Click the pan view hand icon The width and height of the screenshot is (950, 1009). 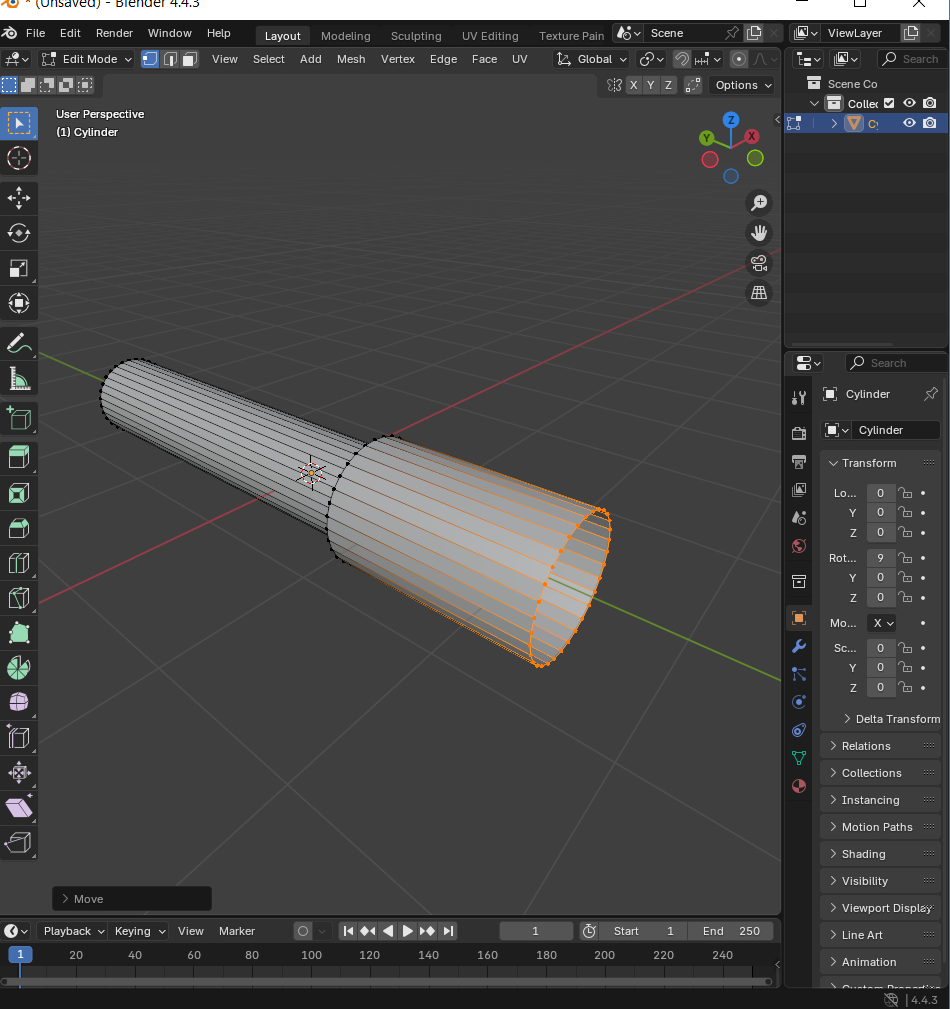point(759,233)
